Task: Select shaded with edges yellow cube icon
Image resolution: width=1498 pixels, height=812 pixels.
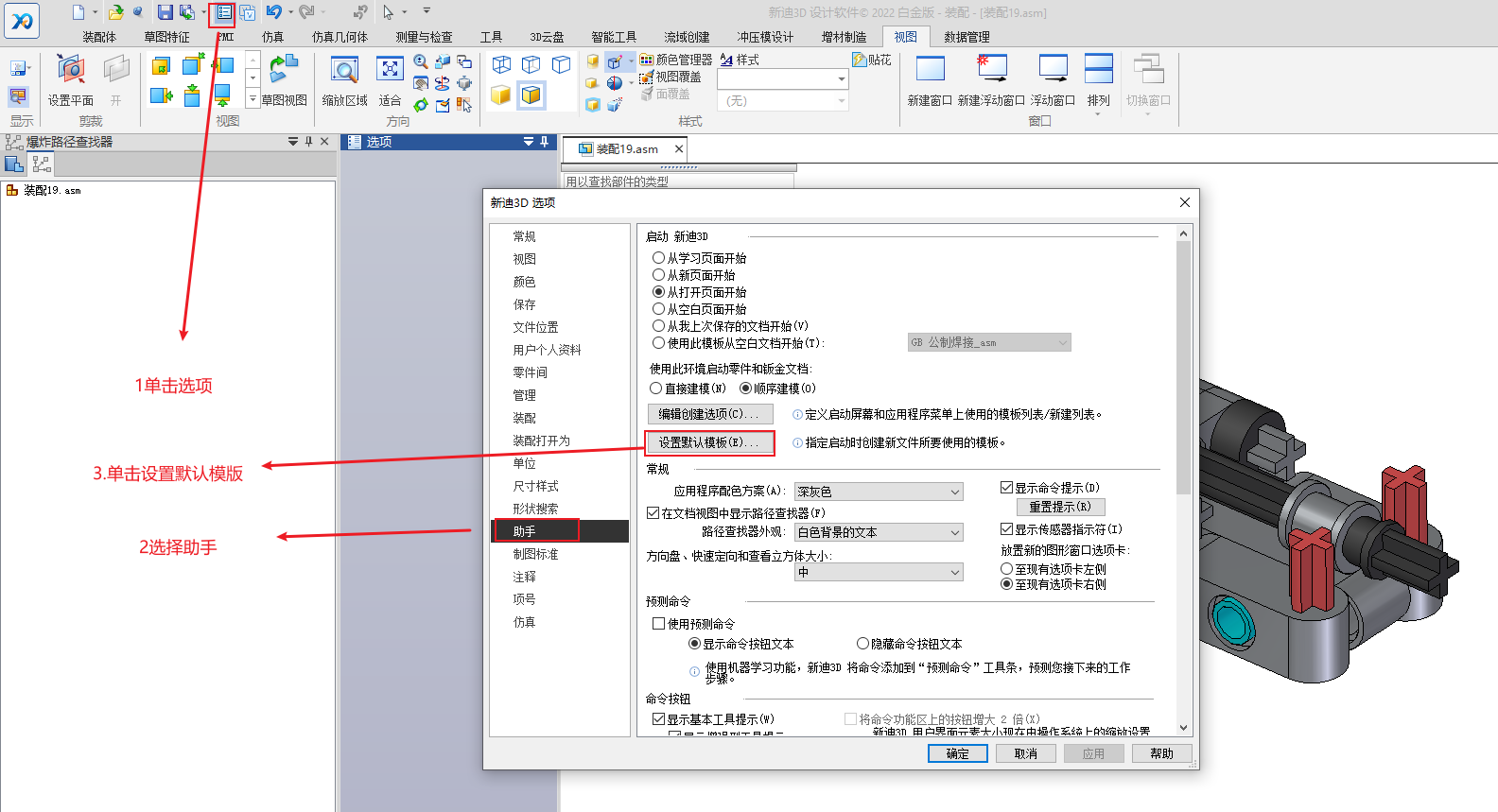Action: 531,95
